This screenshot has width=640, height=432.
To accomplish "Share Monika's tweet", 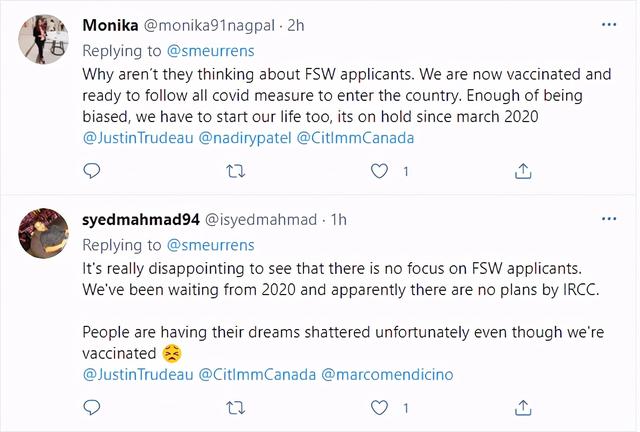I will pos(522,171).
